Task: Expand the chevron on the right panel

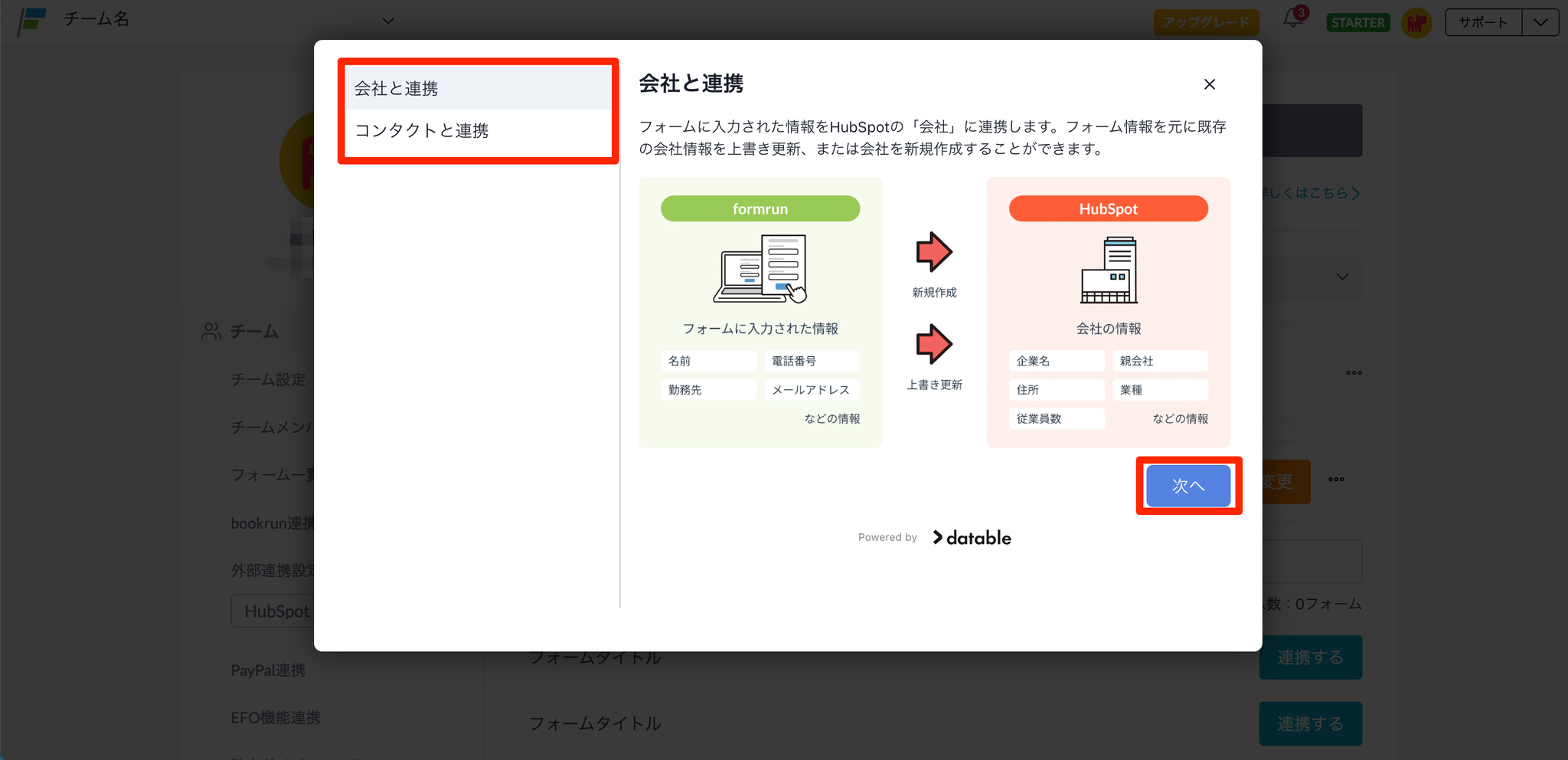Action: [1342, 277]
